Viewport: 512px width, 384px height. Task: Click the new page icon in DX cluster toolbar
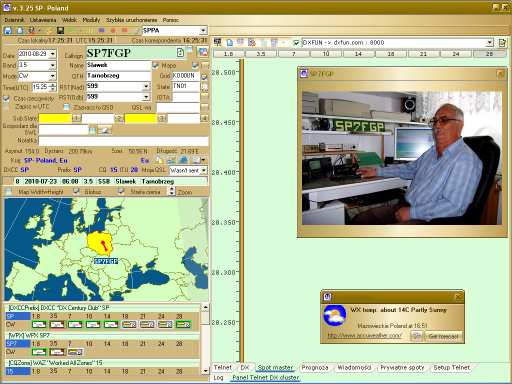(229, 42)
